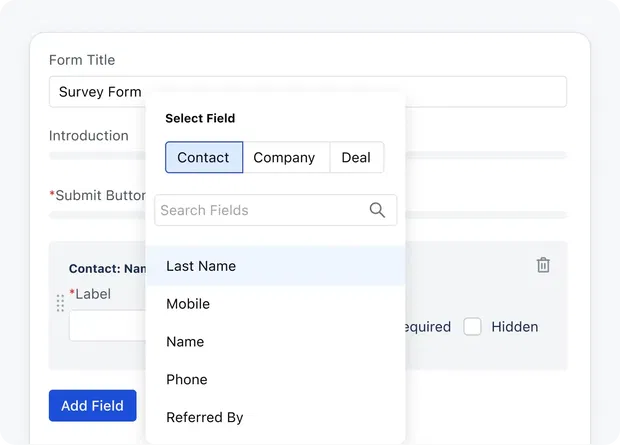Screen dimensions: 620x445
Task: Switch to the Company tab
Action: tap(286, 157)
